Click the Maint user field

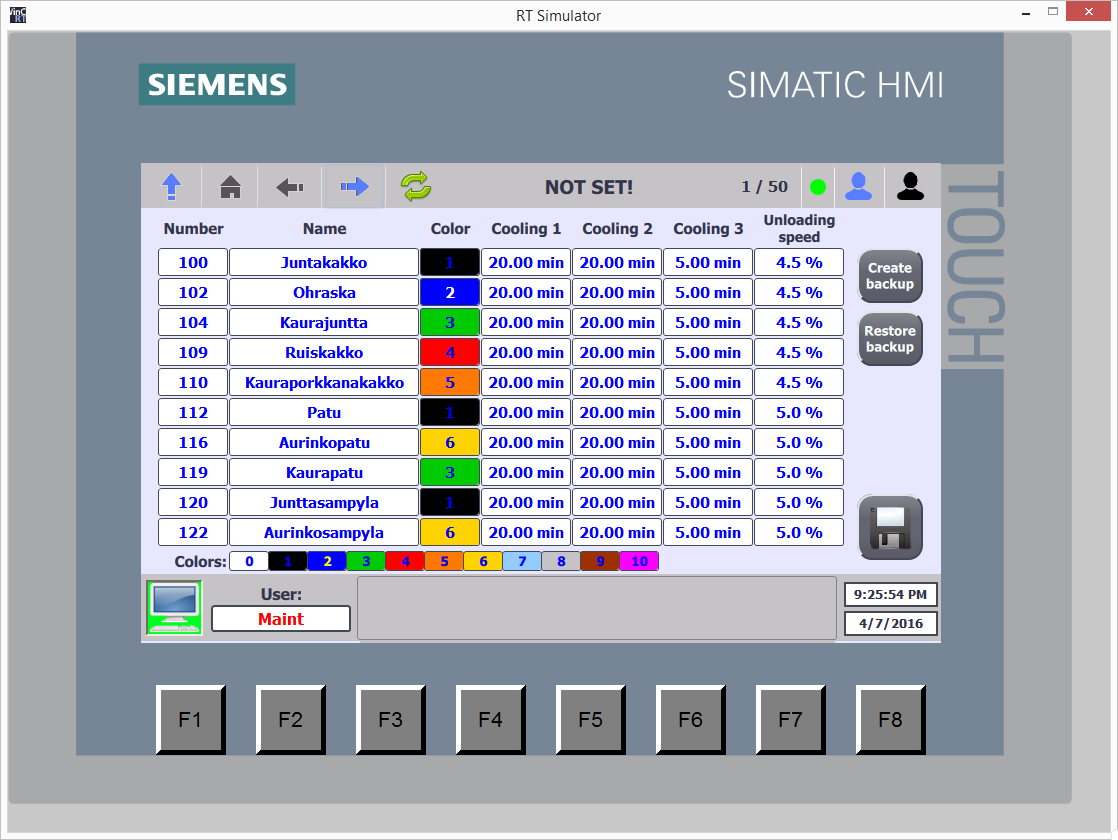[x=281, y=619]
